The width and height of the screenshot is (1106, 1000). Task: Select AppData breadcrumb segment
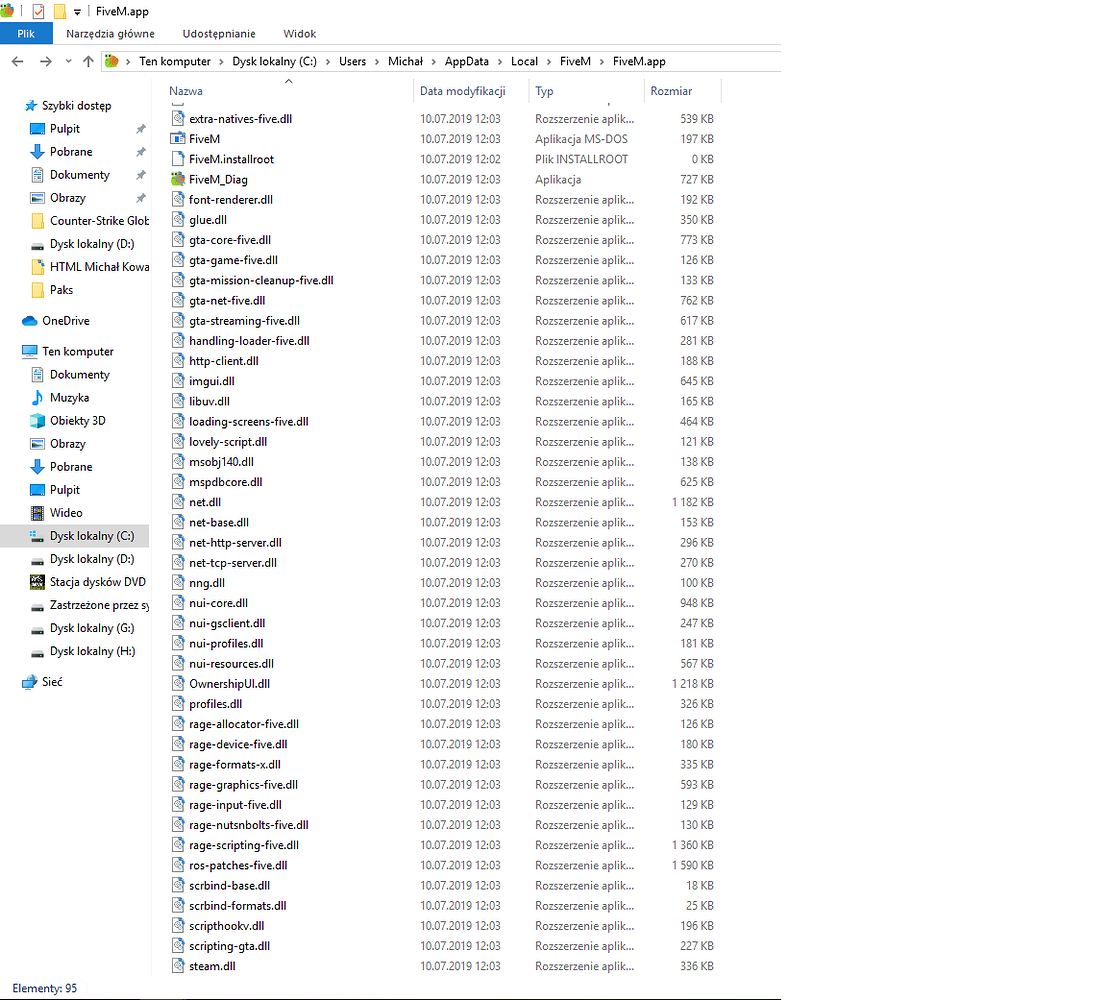click(466, 61)
